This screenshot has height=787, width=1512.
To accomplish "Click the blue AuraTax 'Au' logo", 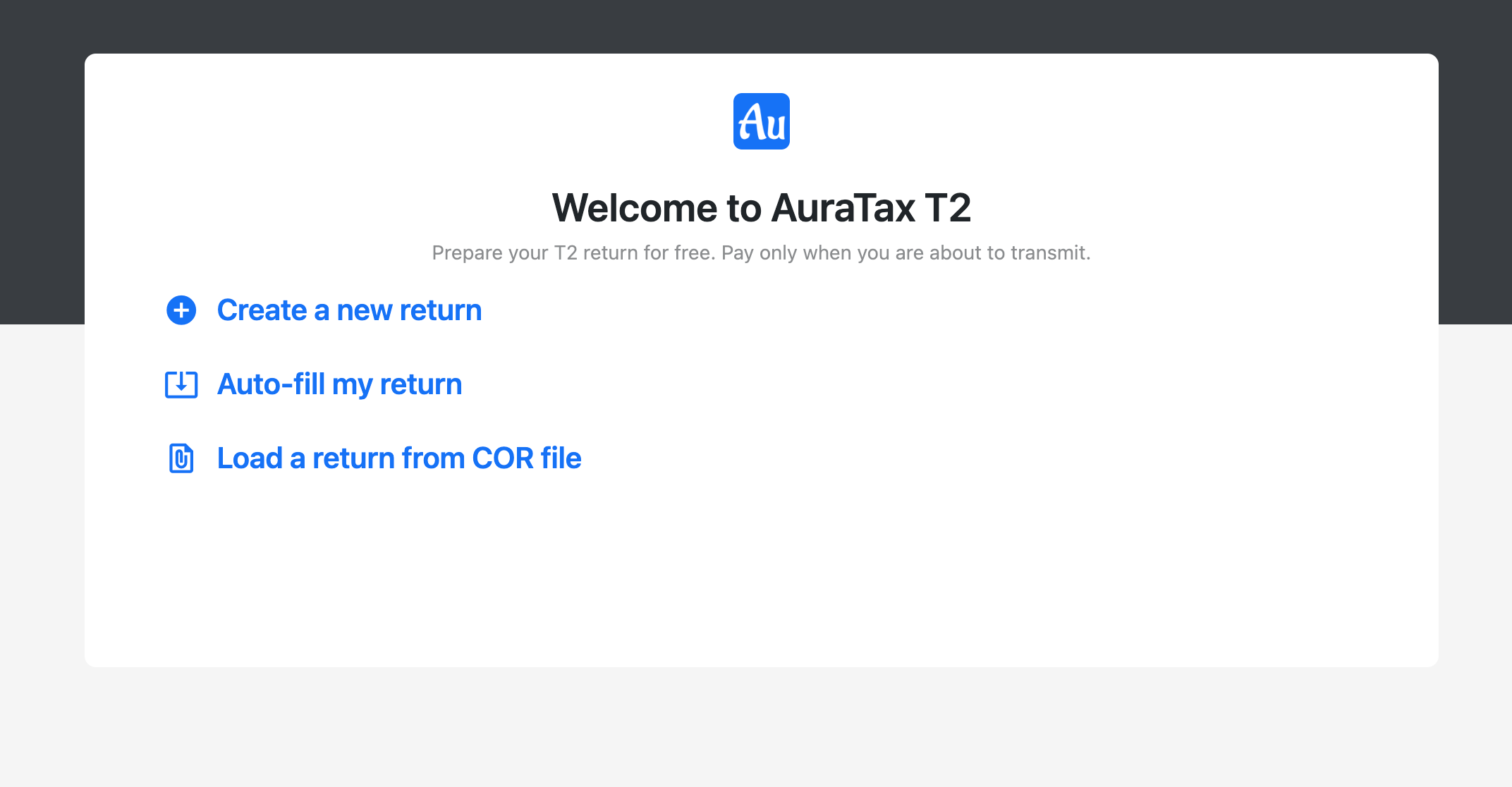I will [x=761, y=121].
